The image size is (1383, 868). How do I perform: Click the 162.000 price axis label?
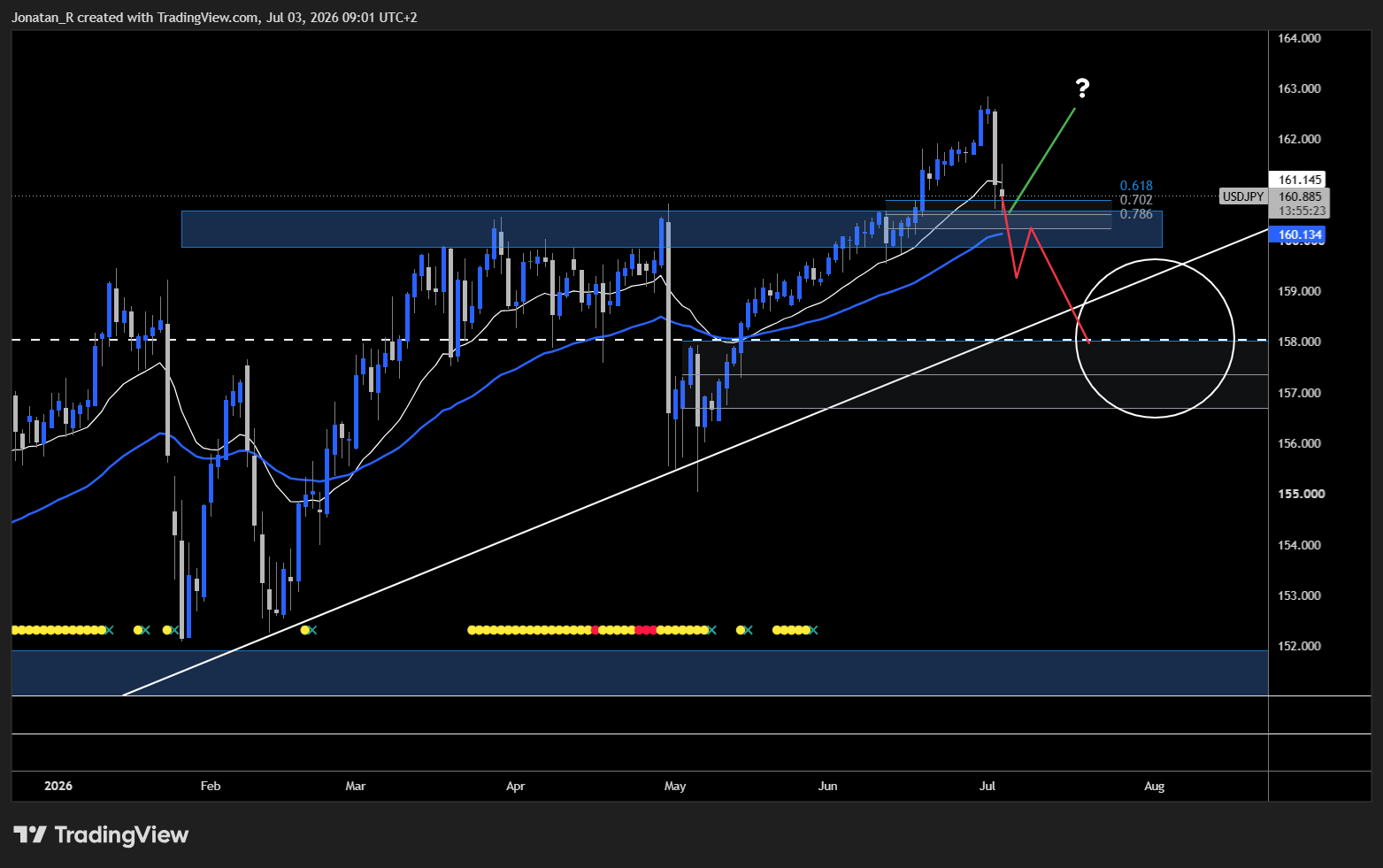pos(1299,139)
